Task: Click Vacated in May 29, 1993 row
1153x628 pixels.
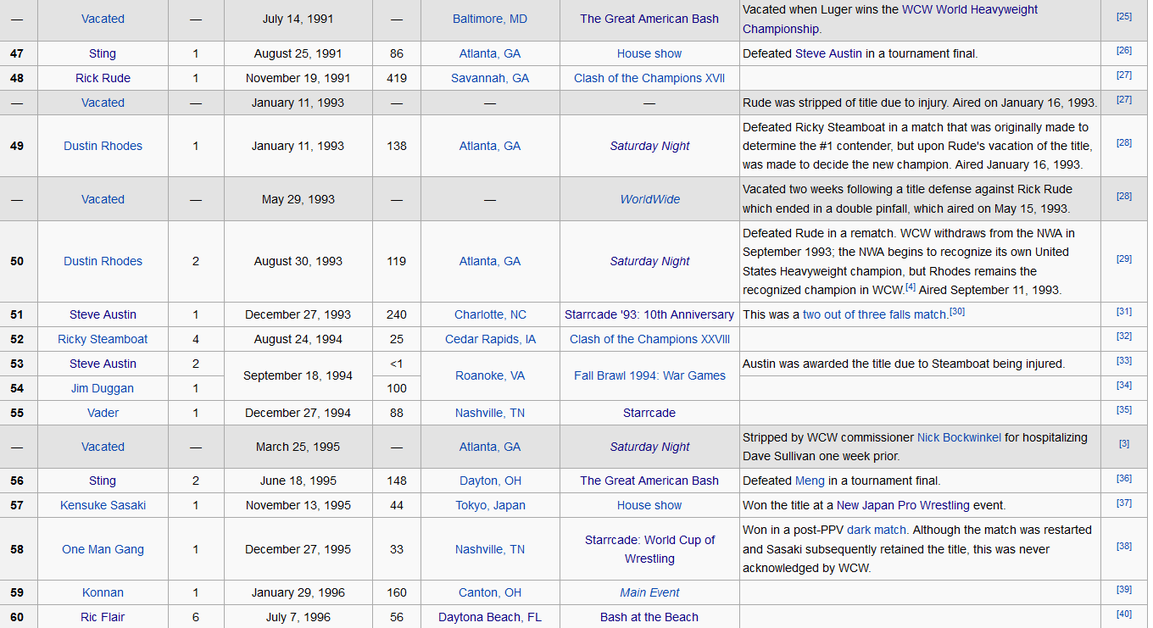Action: 102,199
